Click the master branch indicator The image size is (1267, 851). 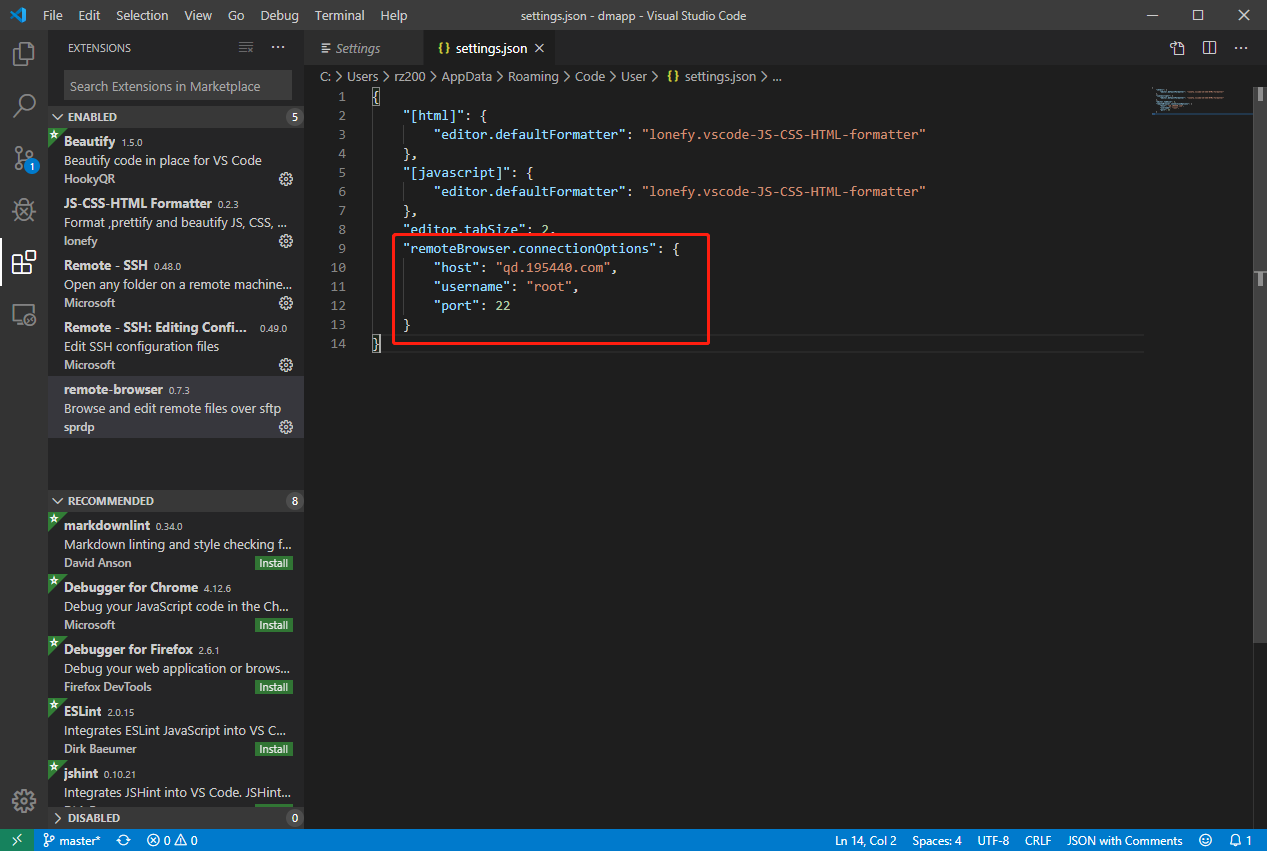71,841
